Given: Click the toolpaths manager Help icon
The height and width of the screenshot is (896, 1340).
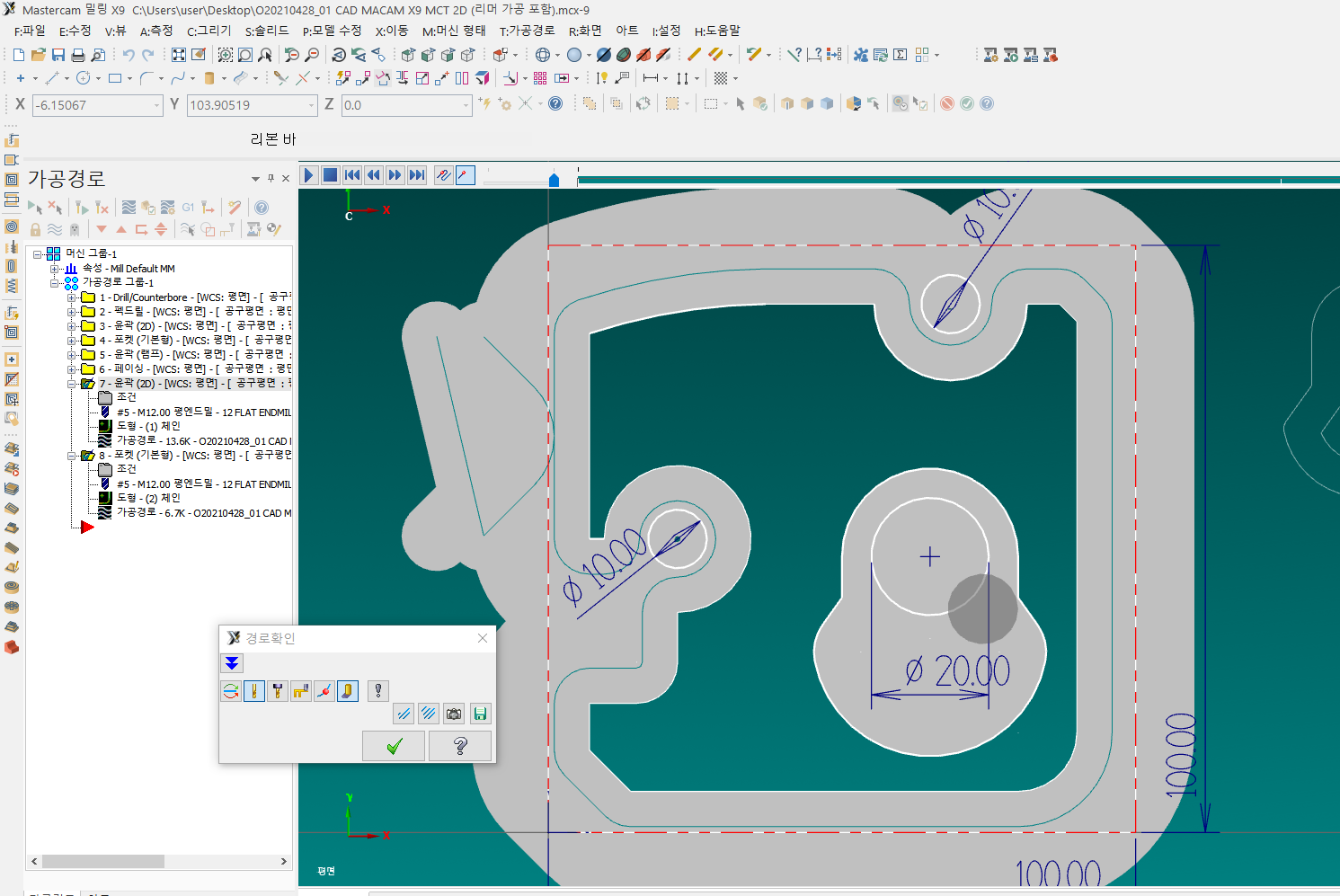Looking at the screenshot, I should click(x=262, y=207).
